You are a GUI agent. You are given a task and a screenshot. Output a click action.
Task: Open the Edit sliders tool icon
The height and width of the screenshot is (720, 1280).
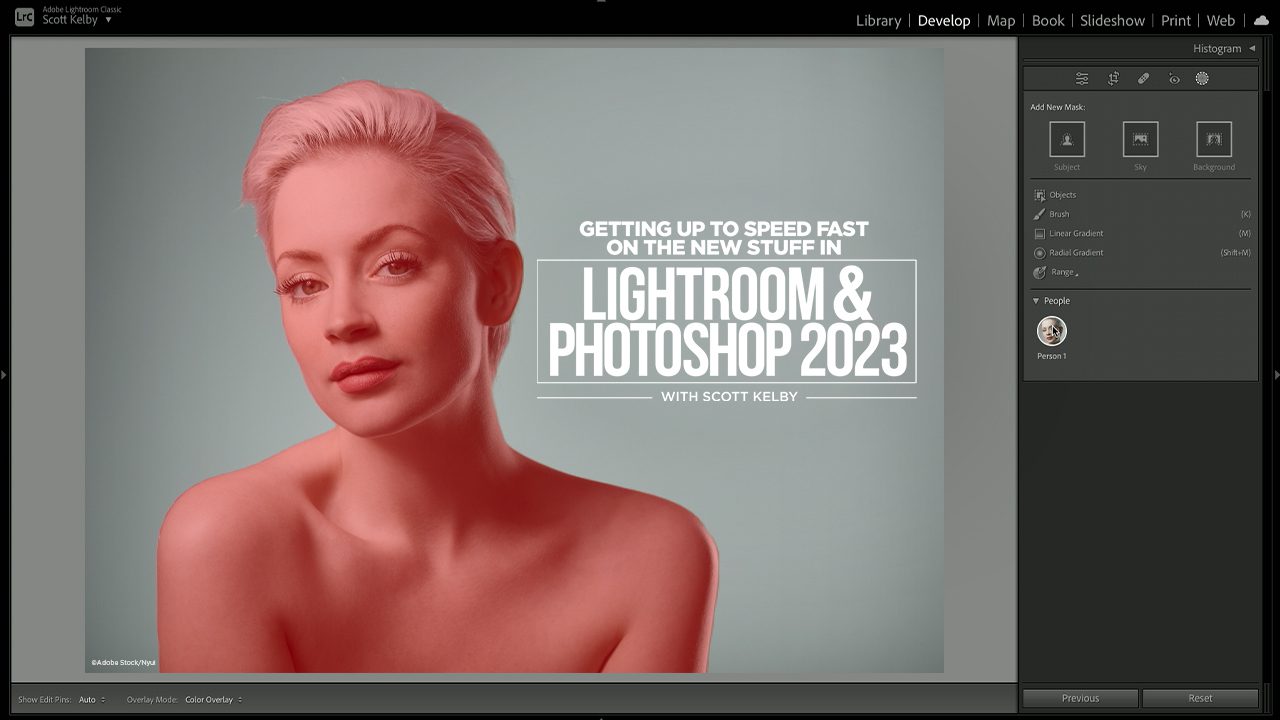point(1082,79)
